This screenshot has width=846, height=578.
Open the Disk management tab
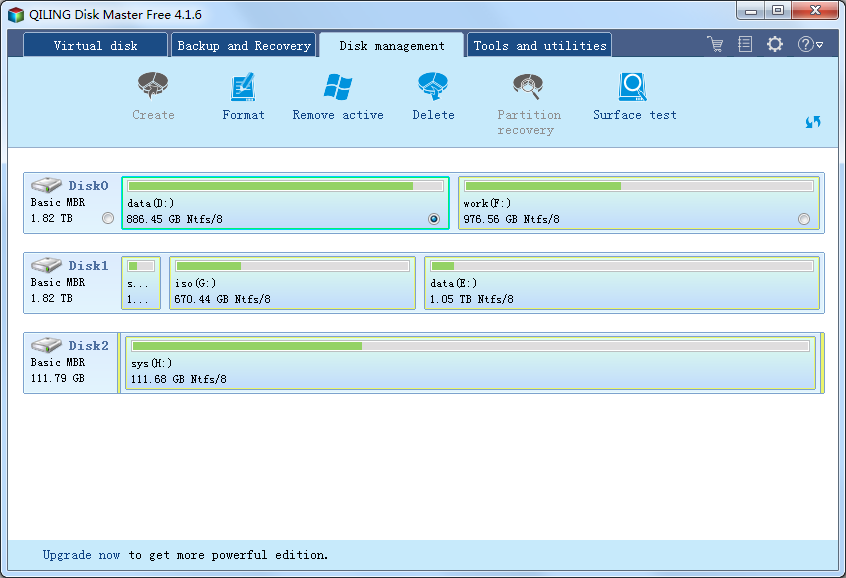point(392,45)
